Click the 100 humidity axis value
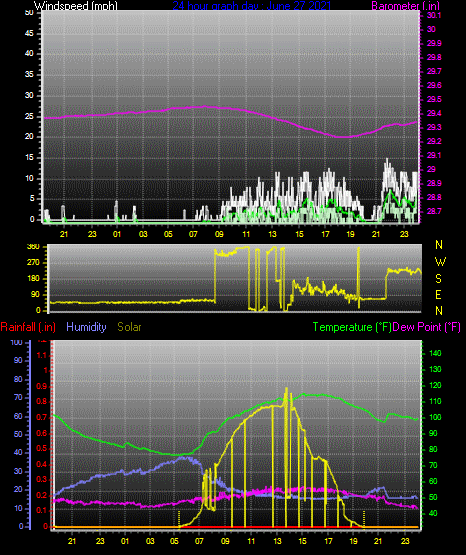Viewport: 466px width, 555px height. (16, 342)
